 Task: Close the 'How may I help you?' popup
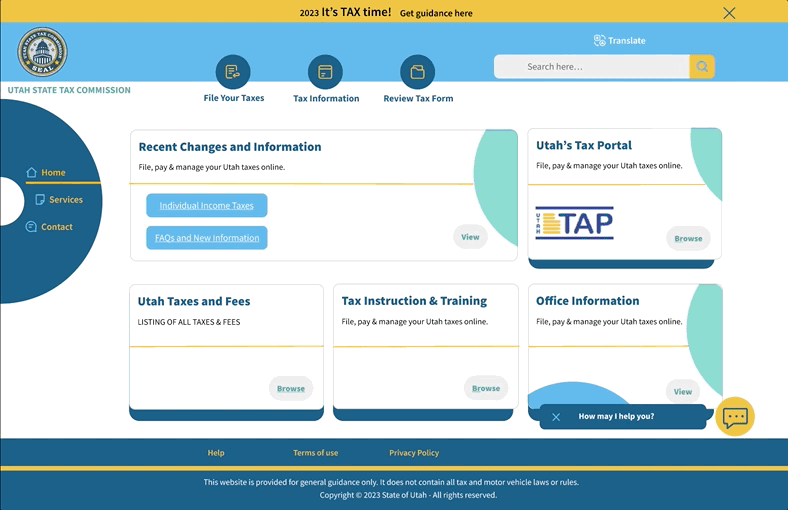tap(556, 417)
